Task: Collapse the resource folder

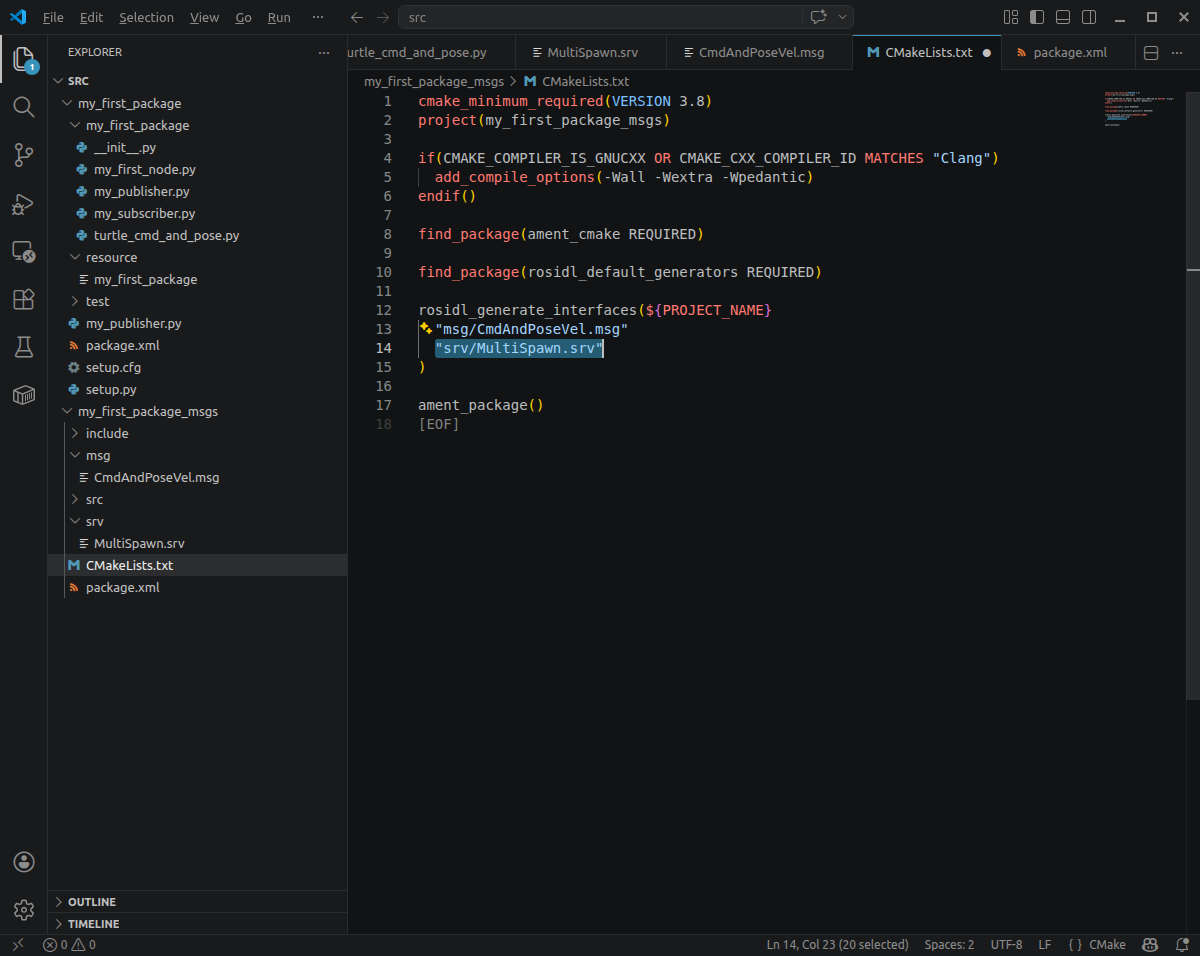Action: 75,257
